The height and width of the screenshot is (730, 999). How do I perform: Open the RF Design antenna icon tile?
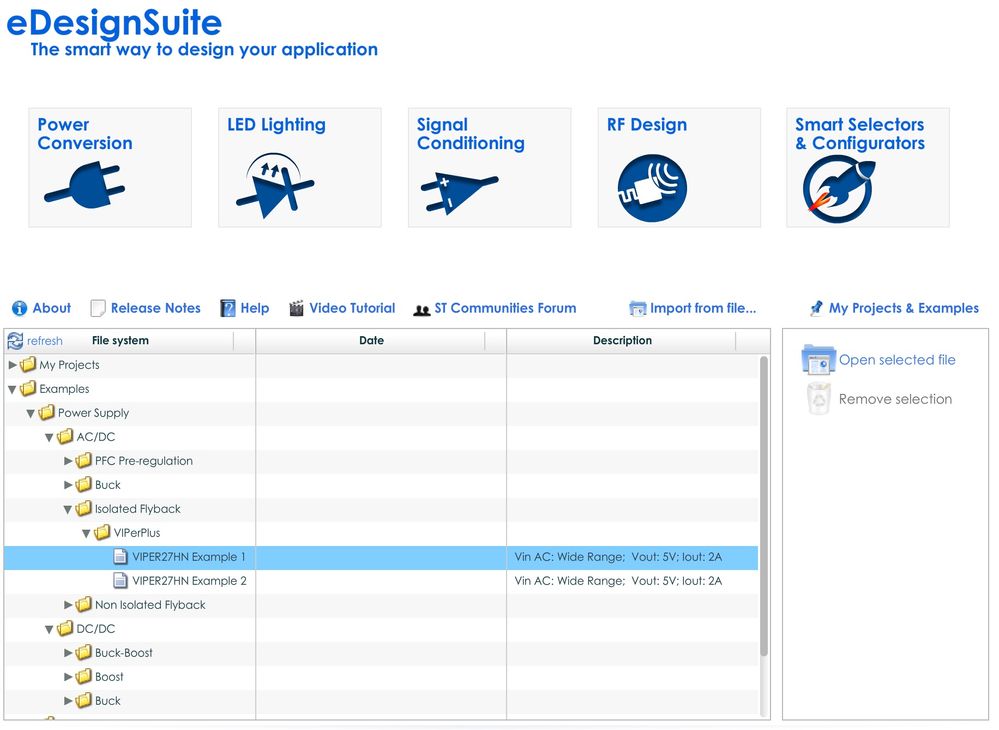[x=679, y=168]
